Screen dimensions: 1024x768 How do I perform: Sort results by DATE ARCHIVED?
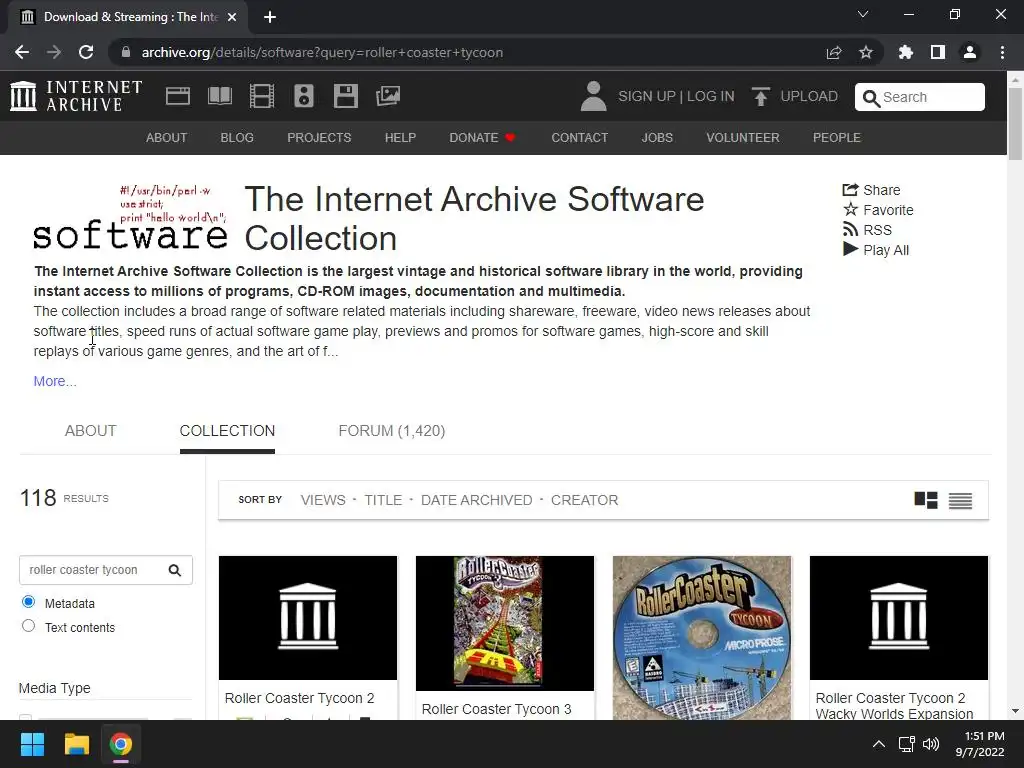coord(476,500)
